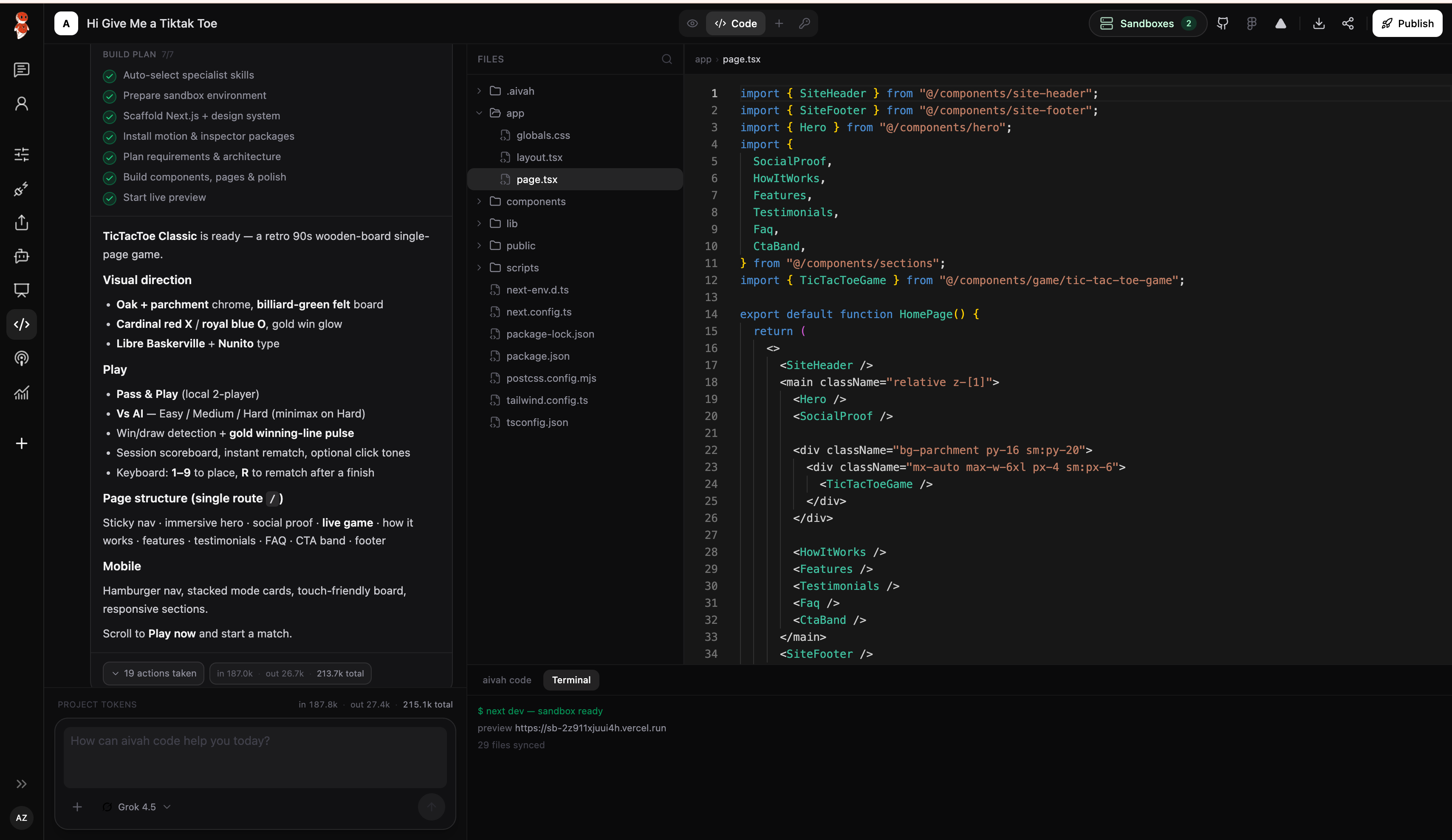Open package.json file
This screenshot has height=840, width=1452.
[x=574, y=356]
